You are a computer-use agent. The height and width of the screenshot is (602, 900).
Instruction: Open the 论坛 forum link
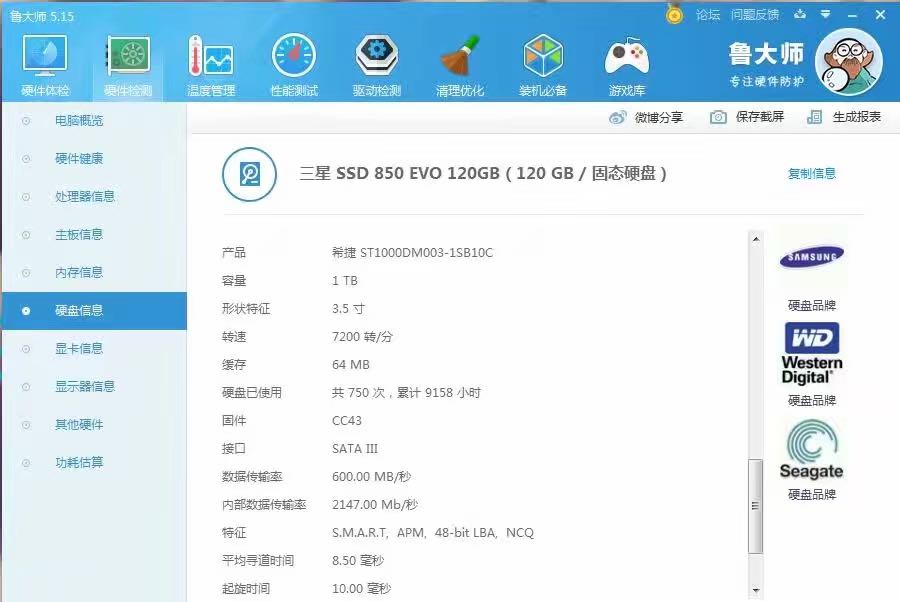[x=708, y=15]
